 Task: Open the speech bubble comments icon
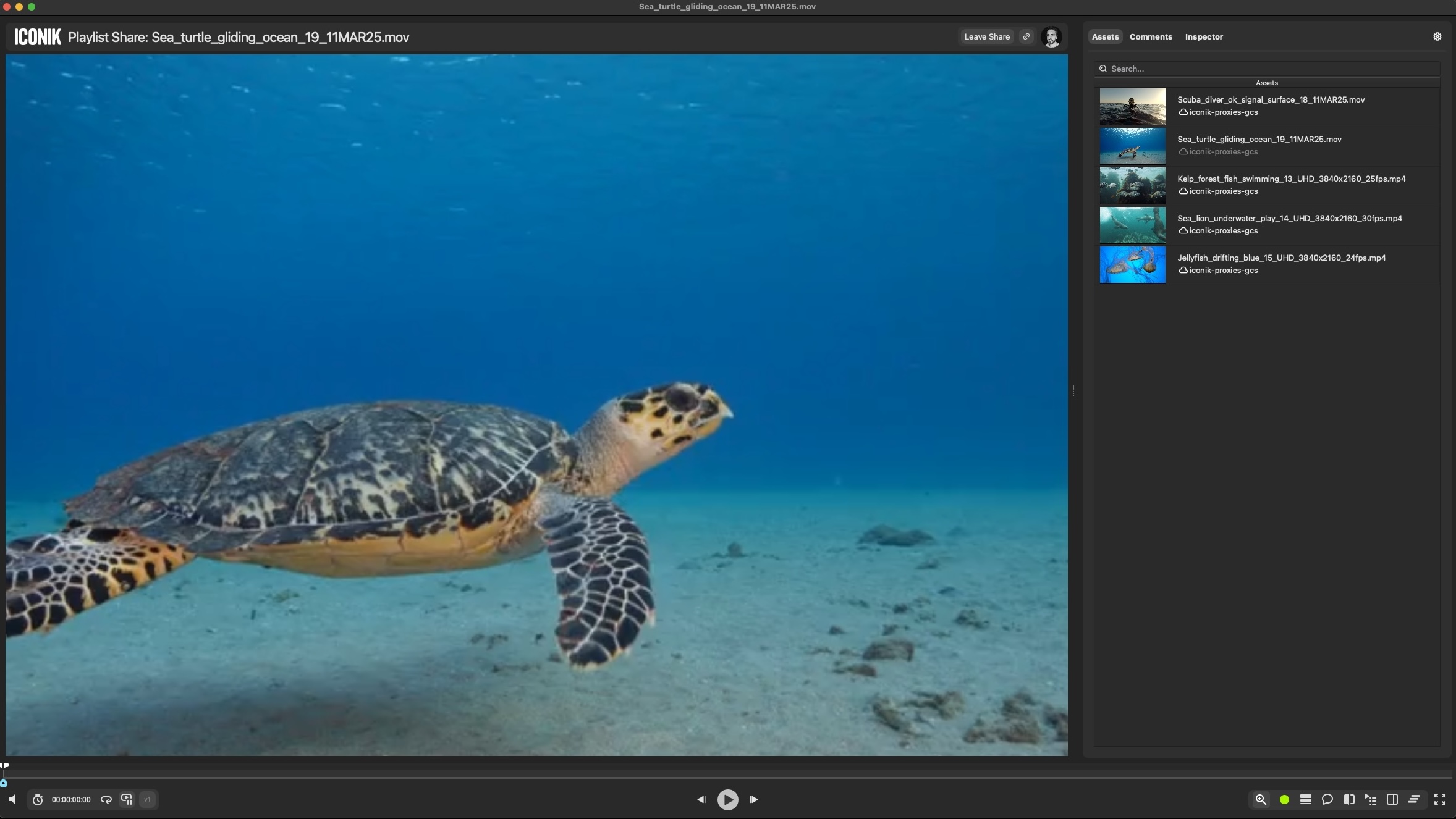(1327, 799)
